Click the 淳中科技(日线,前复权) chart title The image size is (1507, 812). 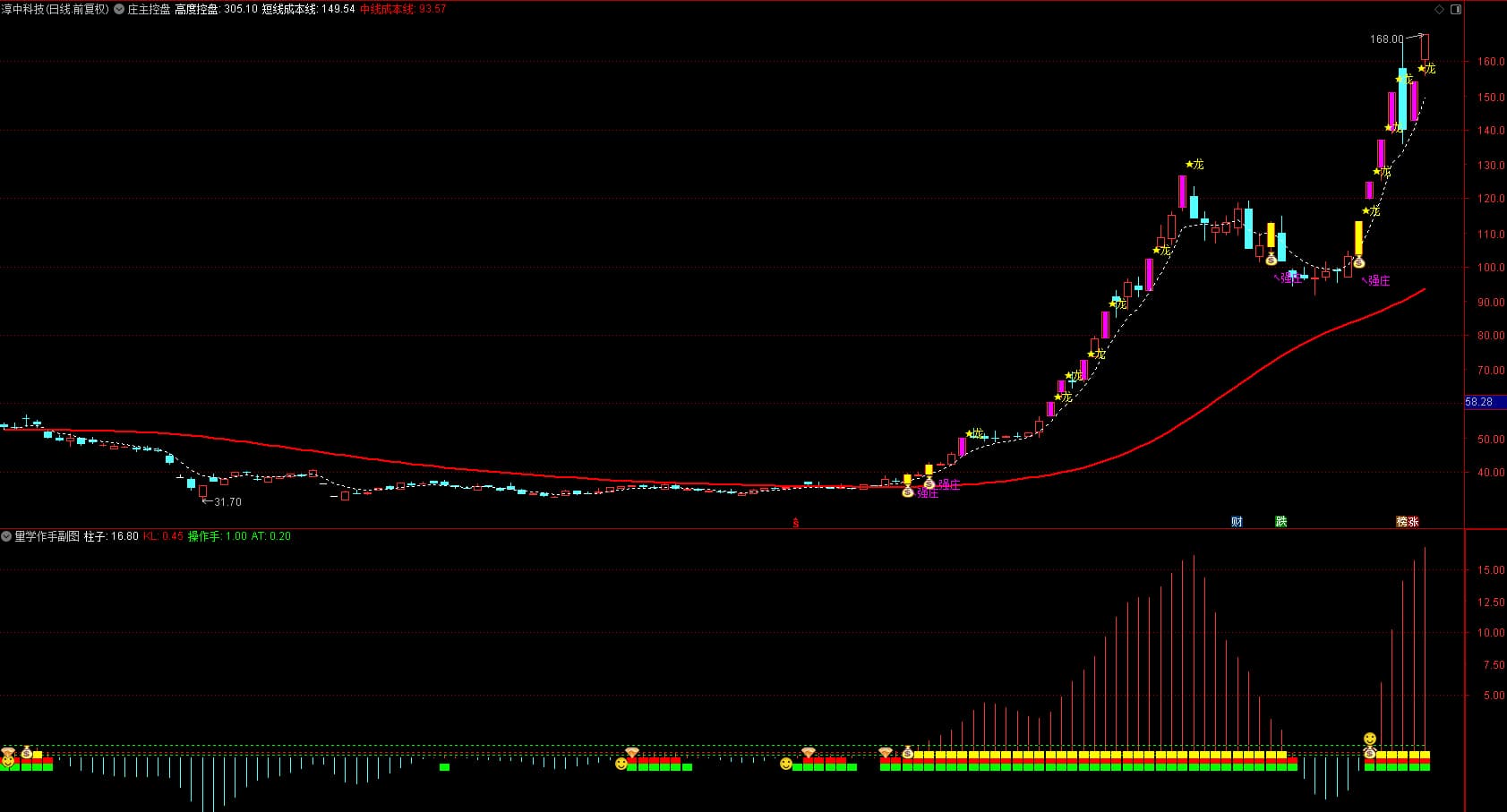[55, 9]
